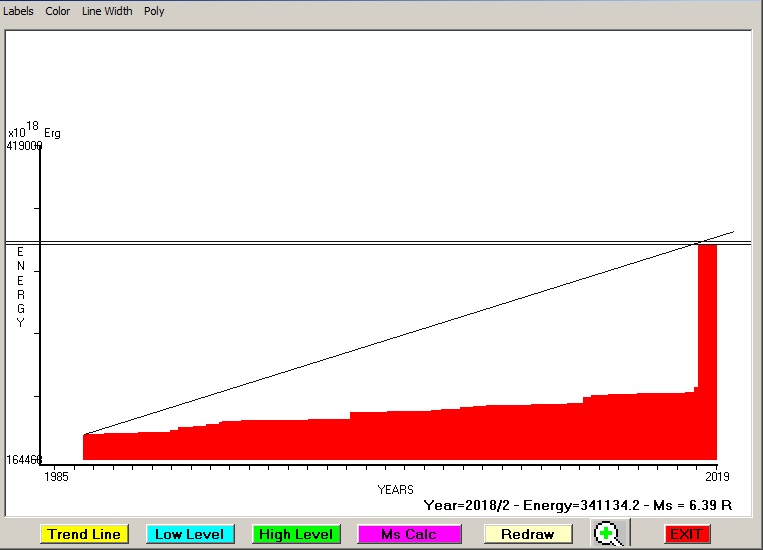Run the magenta Ms Calc button
The width and height of the screenshot is (763, 550).
point(409,534)
